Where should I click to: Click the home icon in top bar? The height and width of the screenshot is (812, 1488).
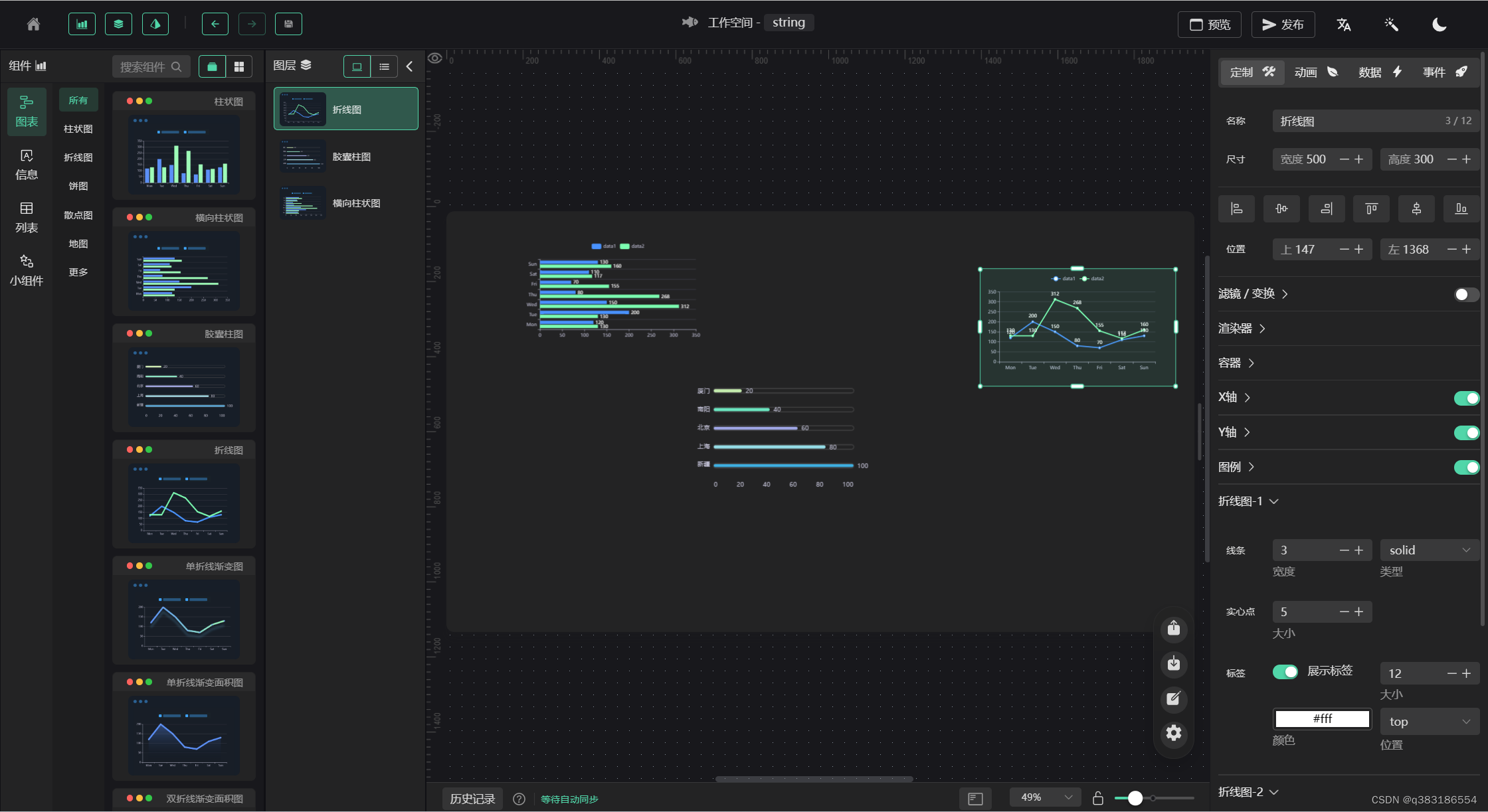(33, 25)
